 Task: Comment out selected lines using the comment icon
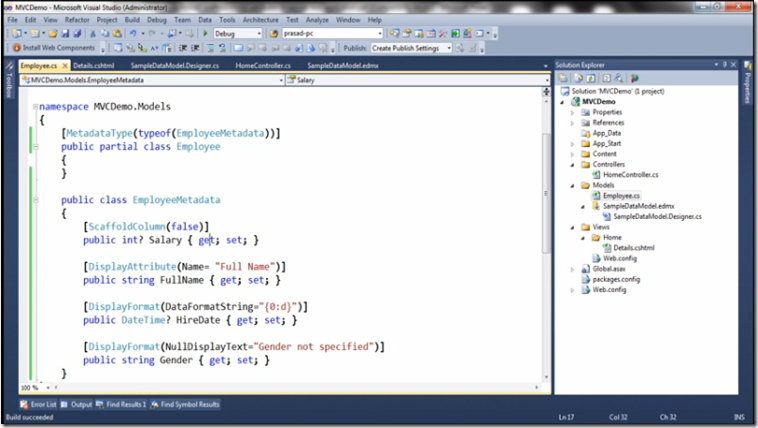[210, 48]
